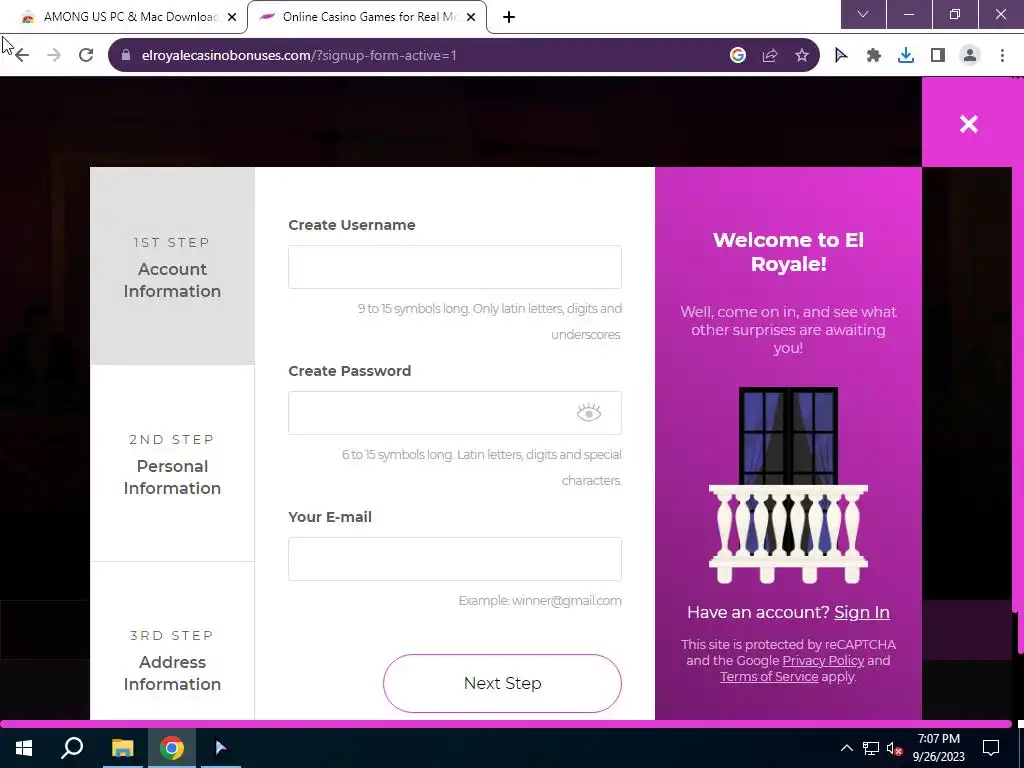Click the arrow-shaped extension icon in toolbar
The image size is (1024, 768).
pos(841,56)
